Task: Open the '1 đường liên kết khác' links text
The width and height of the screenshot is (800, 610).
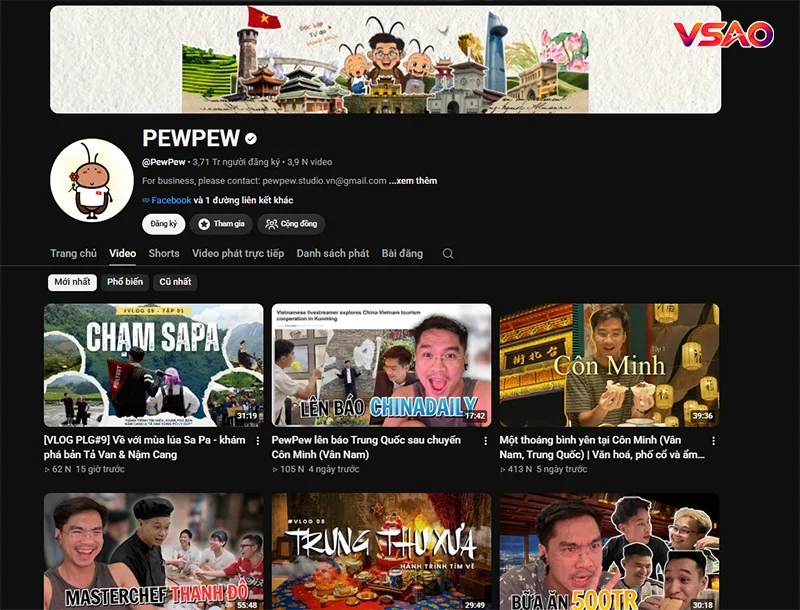Action: coord(249,200)
